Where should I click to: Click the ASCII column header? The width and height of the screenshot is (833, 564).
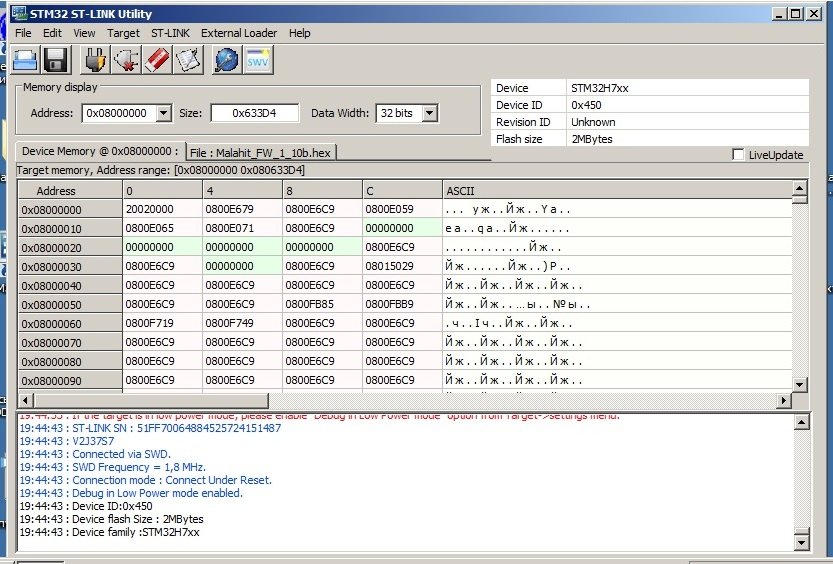(x=617, y=191)
